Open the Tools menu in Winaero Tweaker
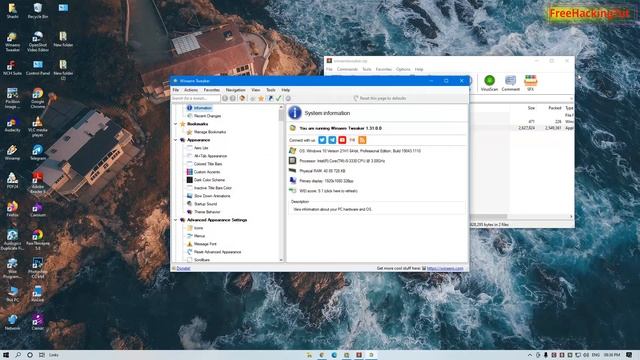Viewport: 640px width, 360px height. (271, 90)
